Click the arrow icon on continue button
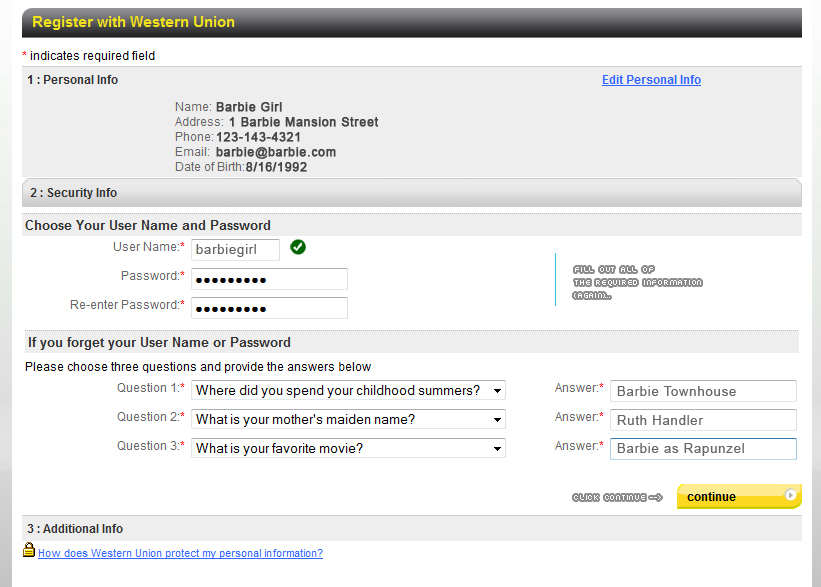The image size is (821, 587). [791, 495]
